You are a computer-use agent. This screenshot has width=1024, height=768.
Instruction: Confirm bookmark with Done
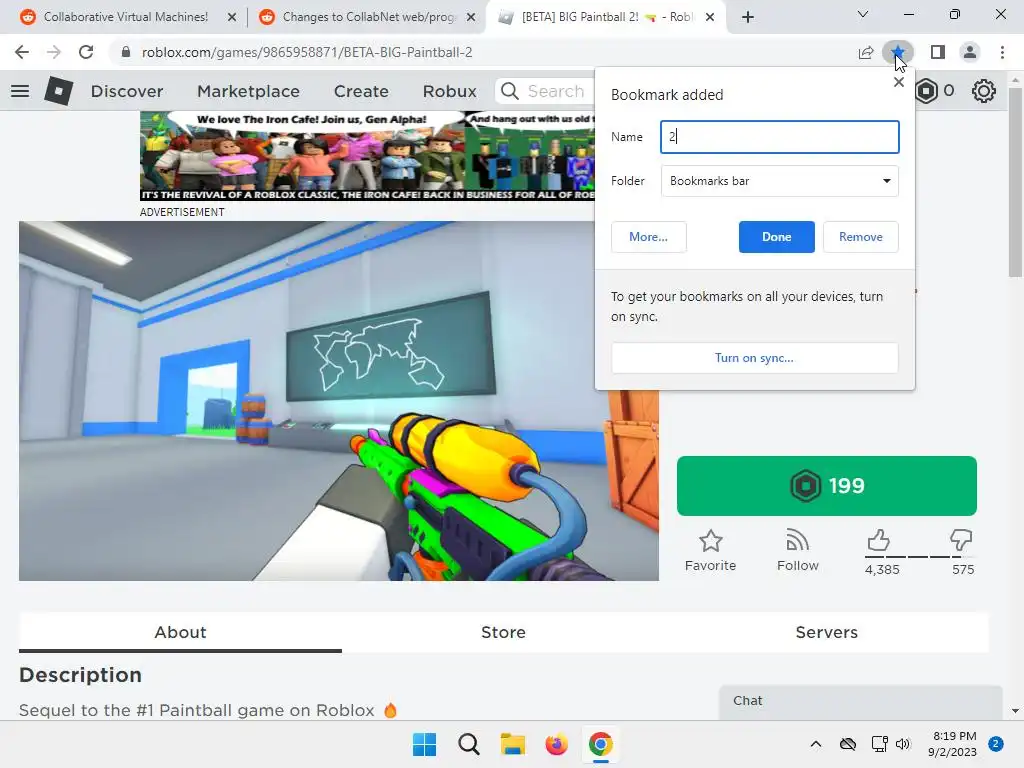(x=776, y=236)
